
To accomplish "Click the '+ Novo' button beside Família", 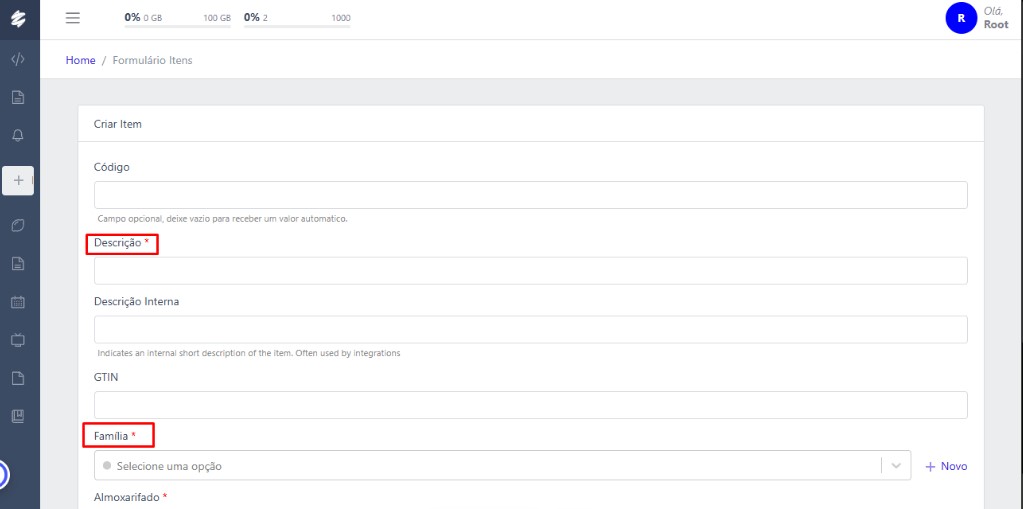I will click(x=946, y=466).
